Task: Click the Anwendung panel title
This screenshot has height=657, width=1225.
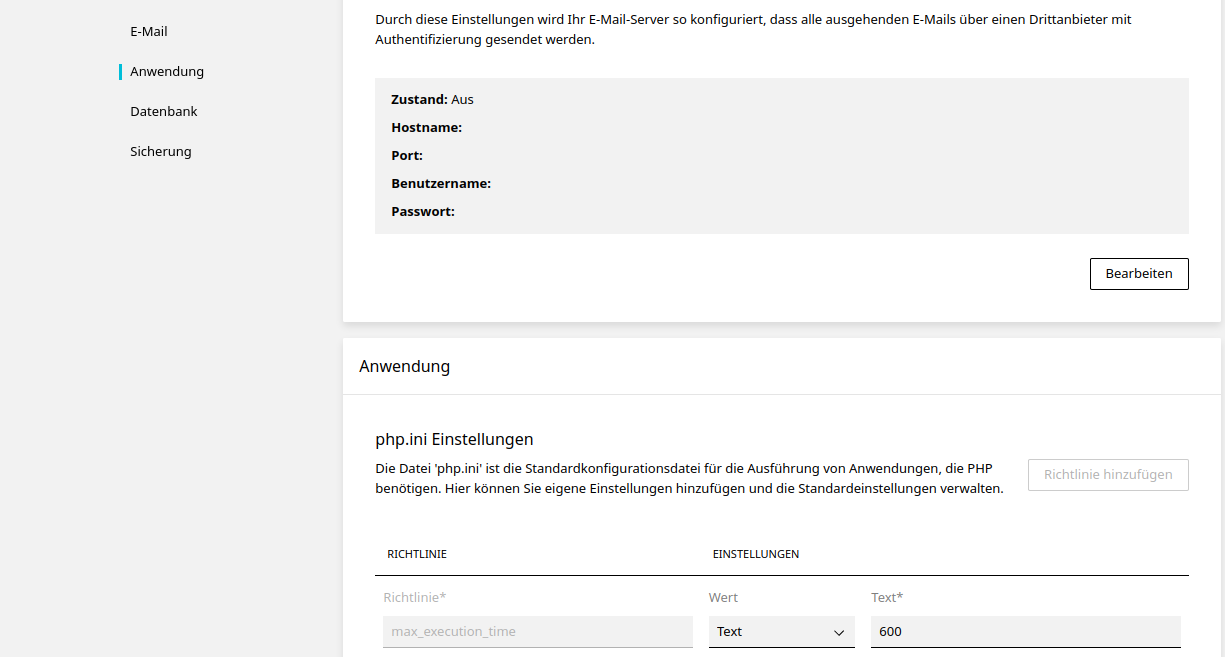Action: [404, 366]
